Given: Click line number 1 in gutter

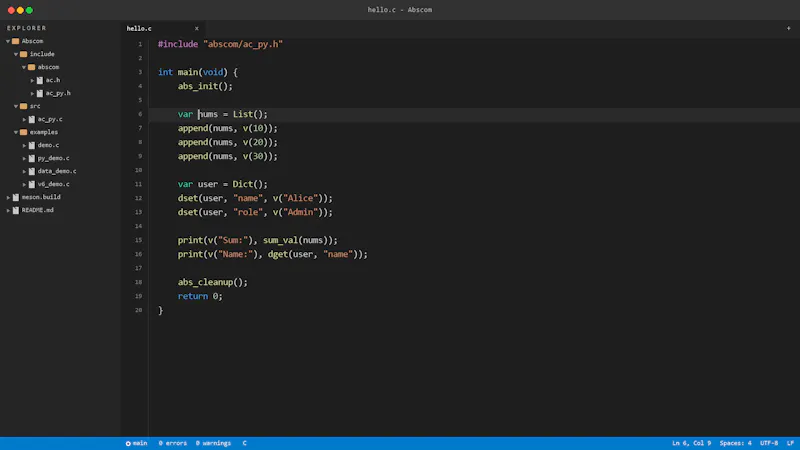Looking at the screenshot, I should (140, 44).
